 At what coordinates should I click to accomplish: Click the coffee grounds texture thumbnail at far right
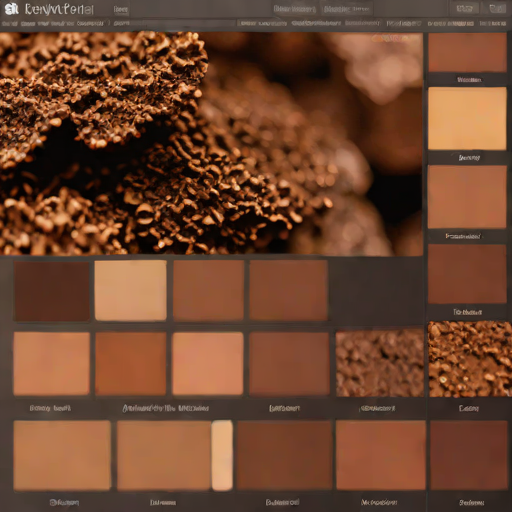pos(470,359)
